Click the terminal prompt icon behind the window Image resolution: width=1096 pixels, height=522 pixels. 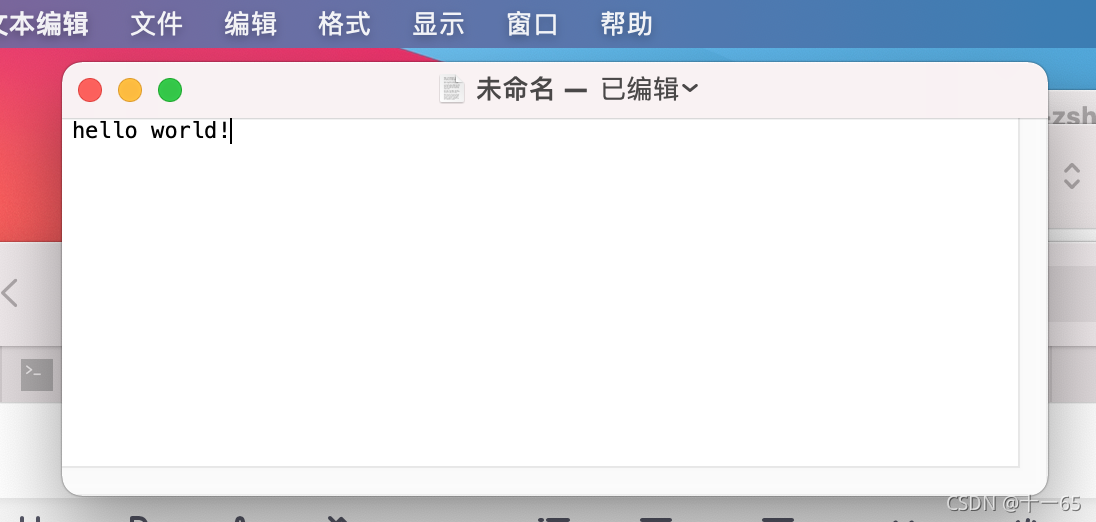(x=37, y=375)
